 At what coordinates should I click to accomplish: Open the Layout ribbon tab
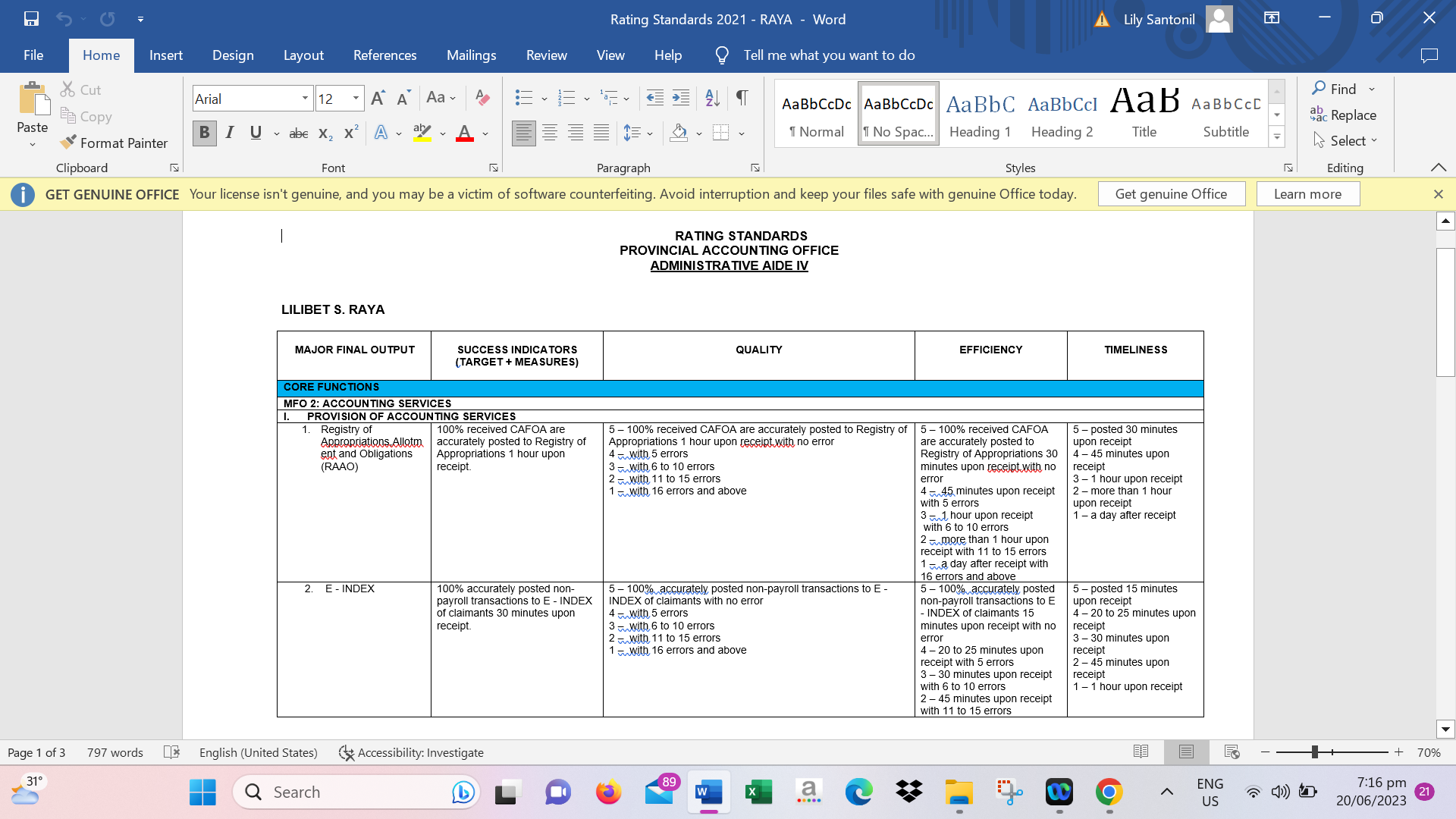point(303,55)
